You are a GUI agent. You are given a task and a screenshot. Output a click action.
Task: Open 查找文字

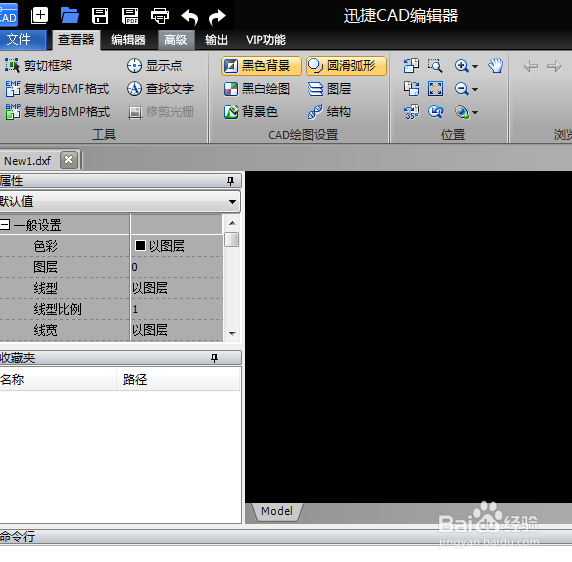tap(161, 89)
